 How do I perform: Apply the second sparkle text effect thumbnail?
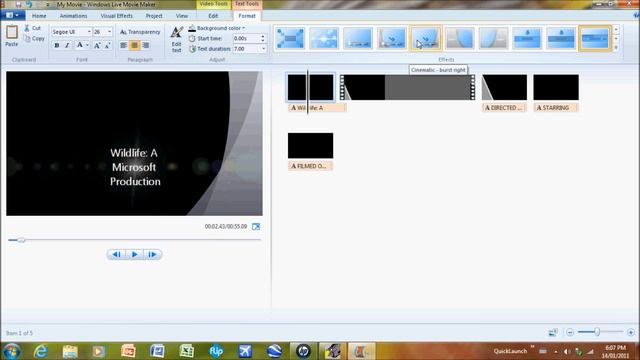324,38
